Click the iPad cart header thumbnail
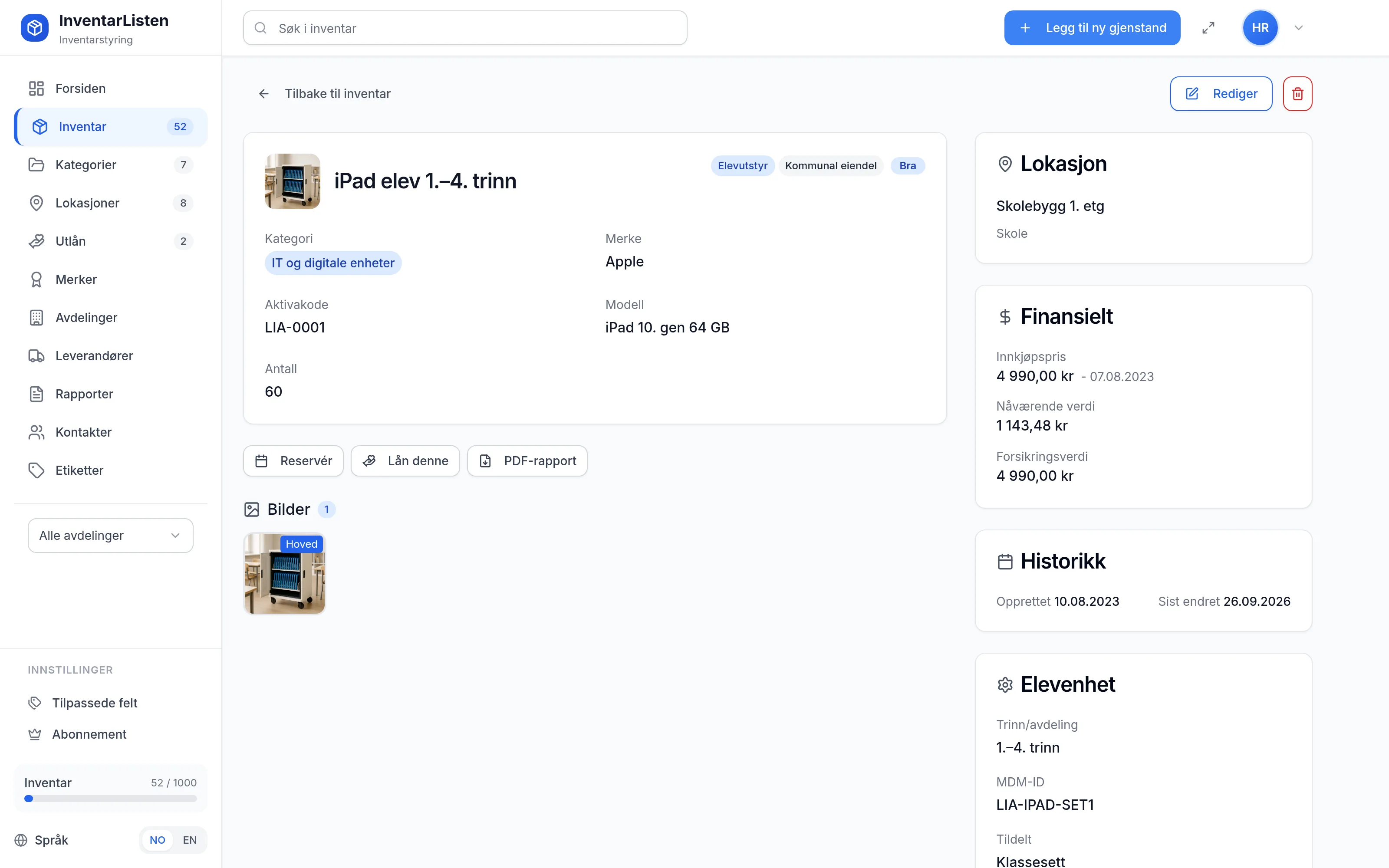Image resolution: width=1389 pixels, height=868 pixels. tap(292, 181)
